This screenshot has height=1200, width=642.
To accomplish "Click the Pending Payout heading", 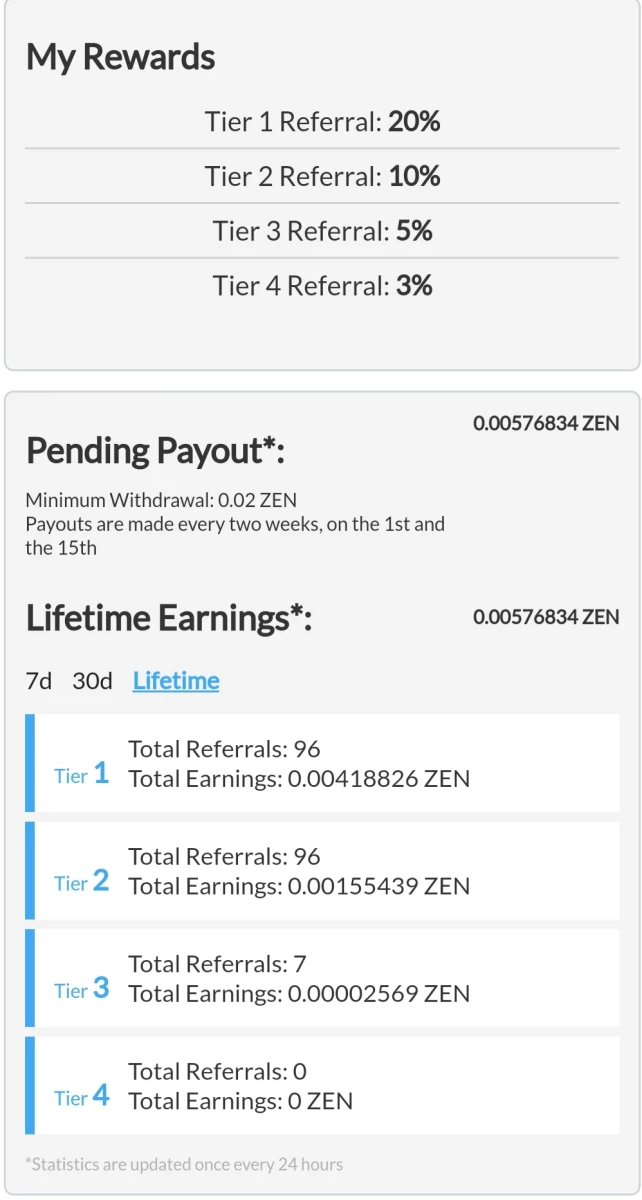I will pos(156,451).
